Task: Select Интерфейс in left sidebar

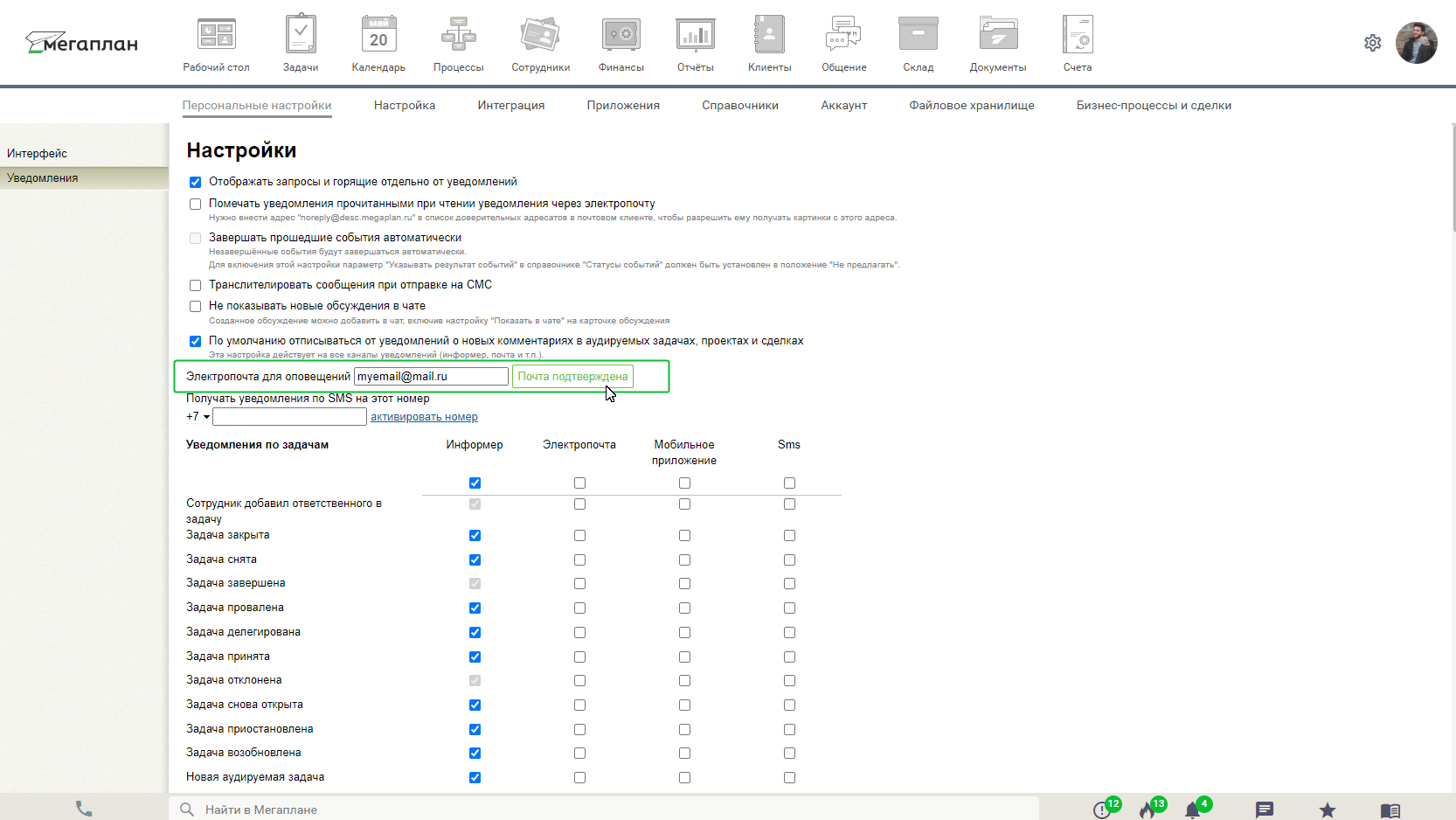Action: point(84,153)
